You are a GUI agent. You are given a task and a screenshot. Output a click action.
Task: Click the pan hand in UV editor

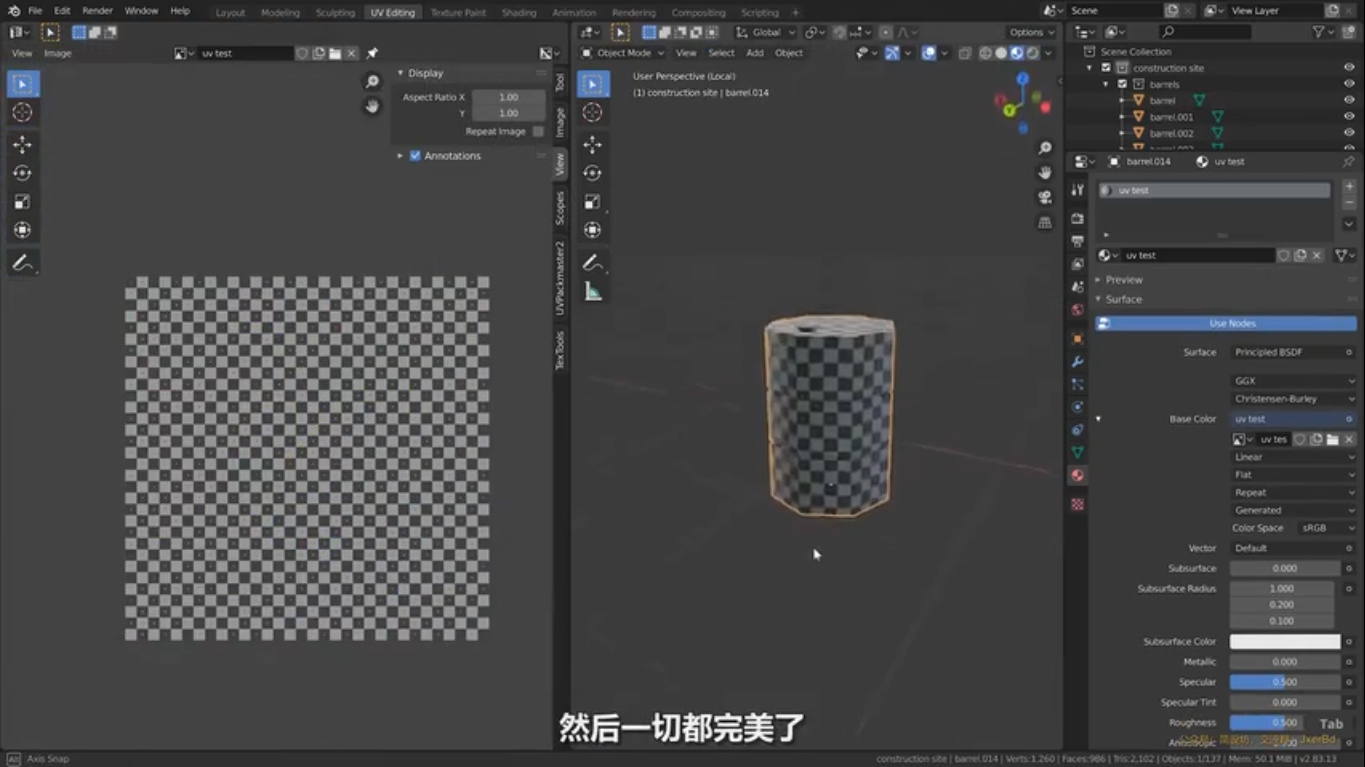[x=372, y=106]
